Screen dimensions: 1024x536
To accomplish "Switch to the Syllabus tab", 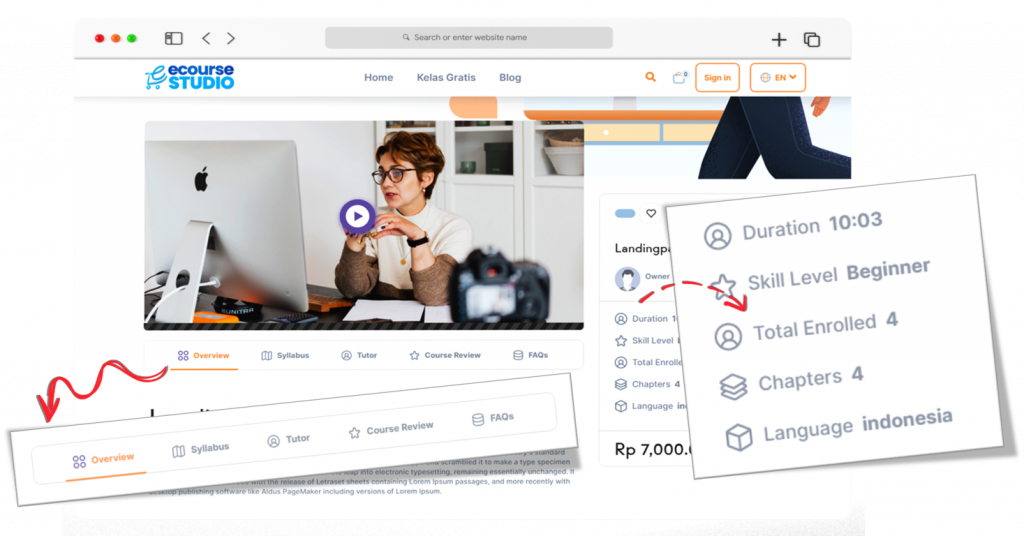I will click(x=285, y=355).
